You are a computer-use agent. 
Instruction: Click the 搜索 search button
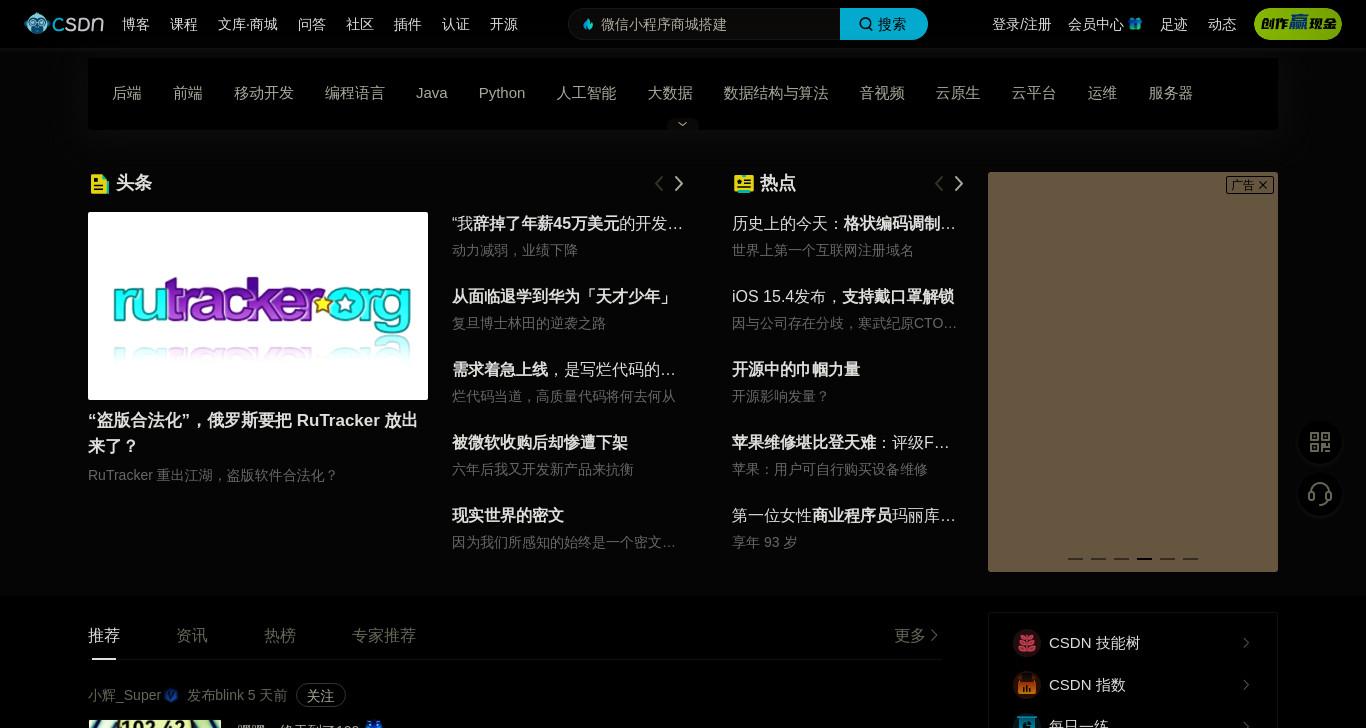[x=884, y=24]
